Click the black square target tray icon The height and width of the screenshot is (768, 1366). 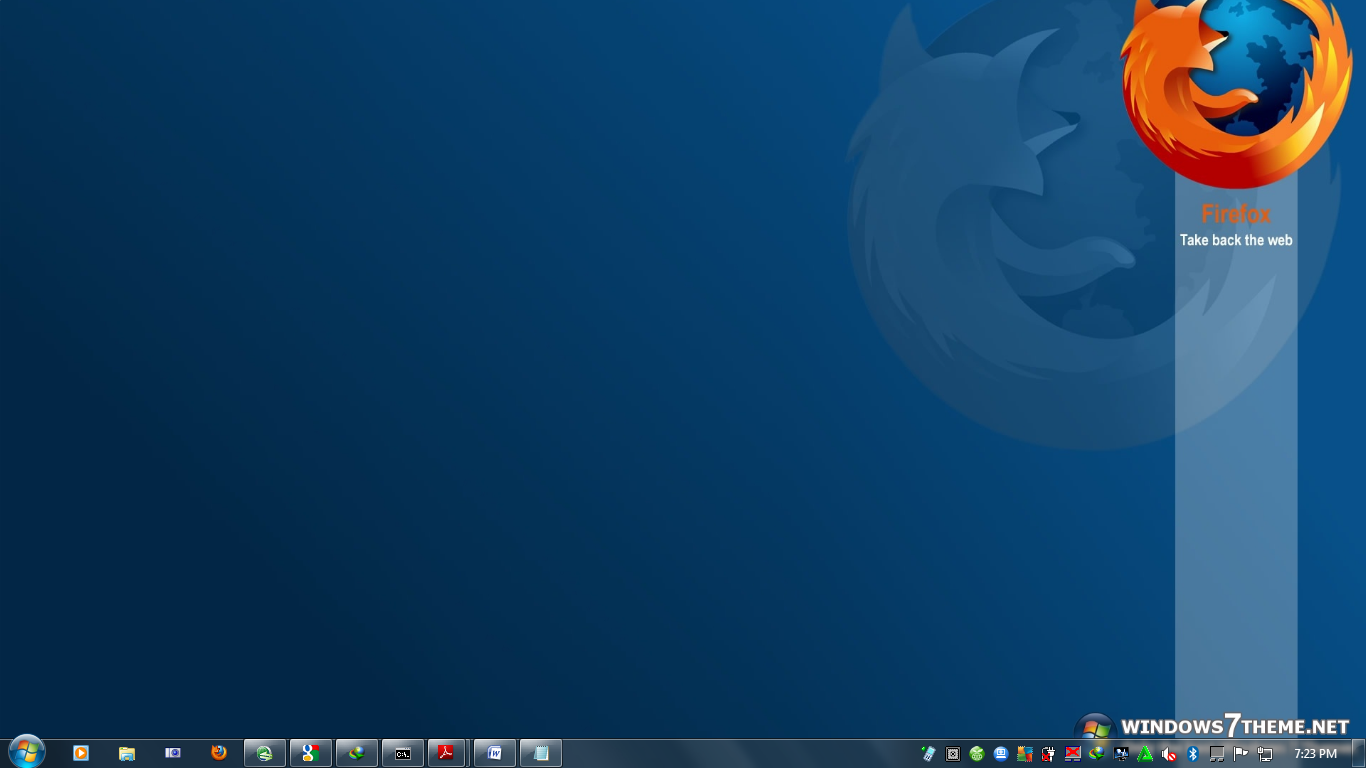953,754
